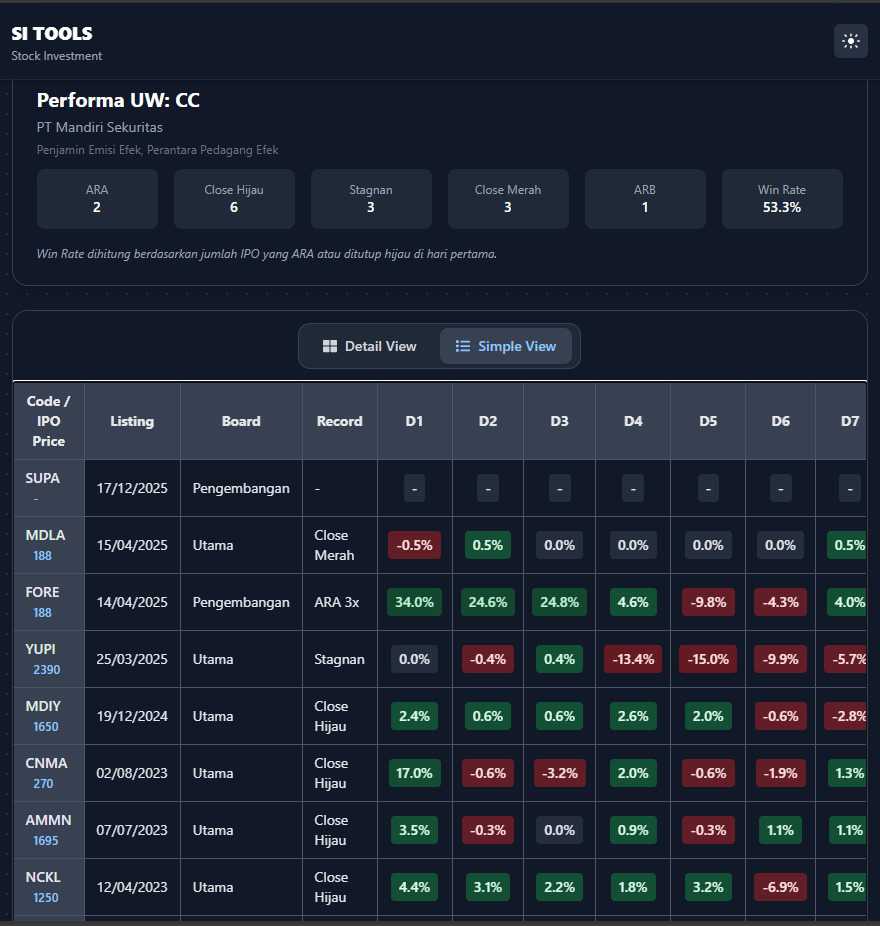Viewport: 880px width, 926px height.
Task: Open the NCKL stock code
Action: click(43, 877)
